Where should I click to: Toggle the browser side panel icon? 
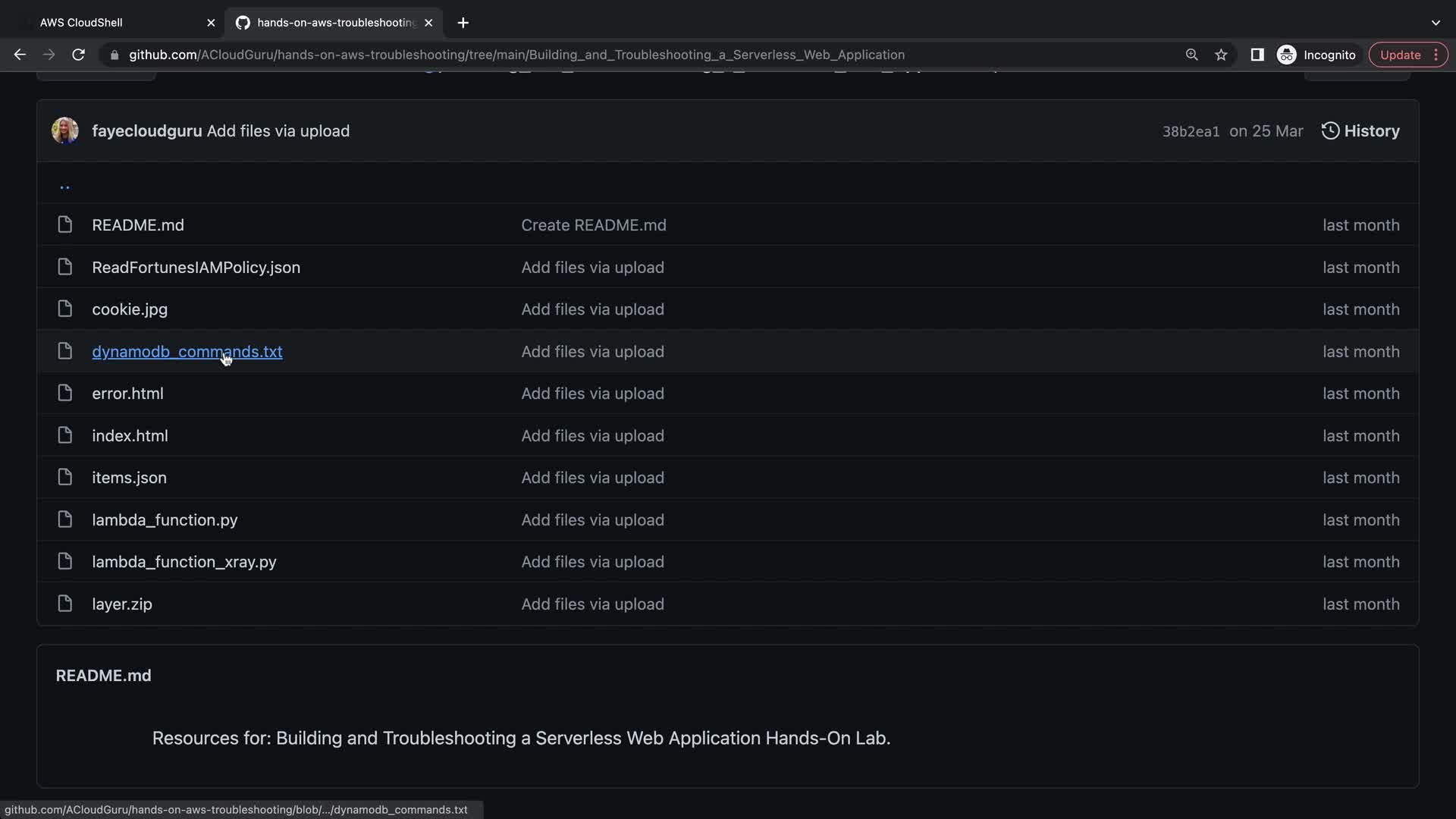pyautogui.click(x=1257, y=55)
